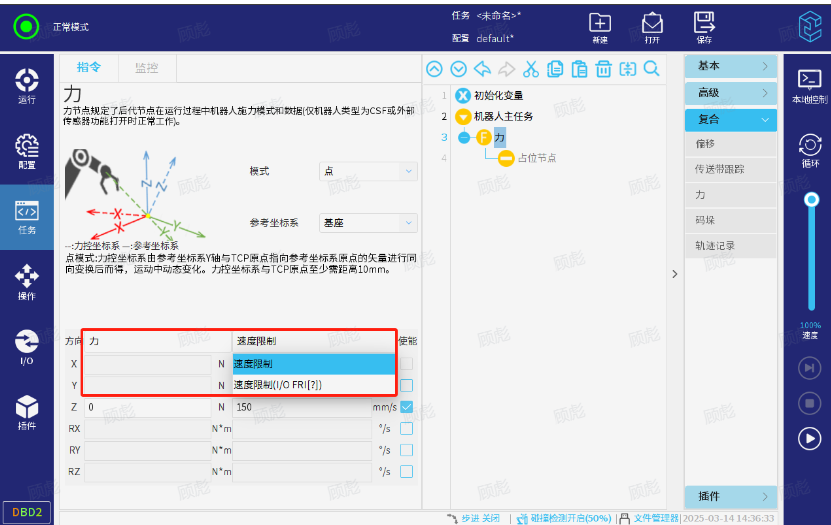Click the vertical speed slider handle
The width and height of the screenshot is (831, 525).
point(810,198)
